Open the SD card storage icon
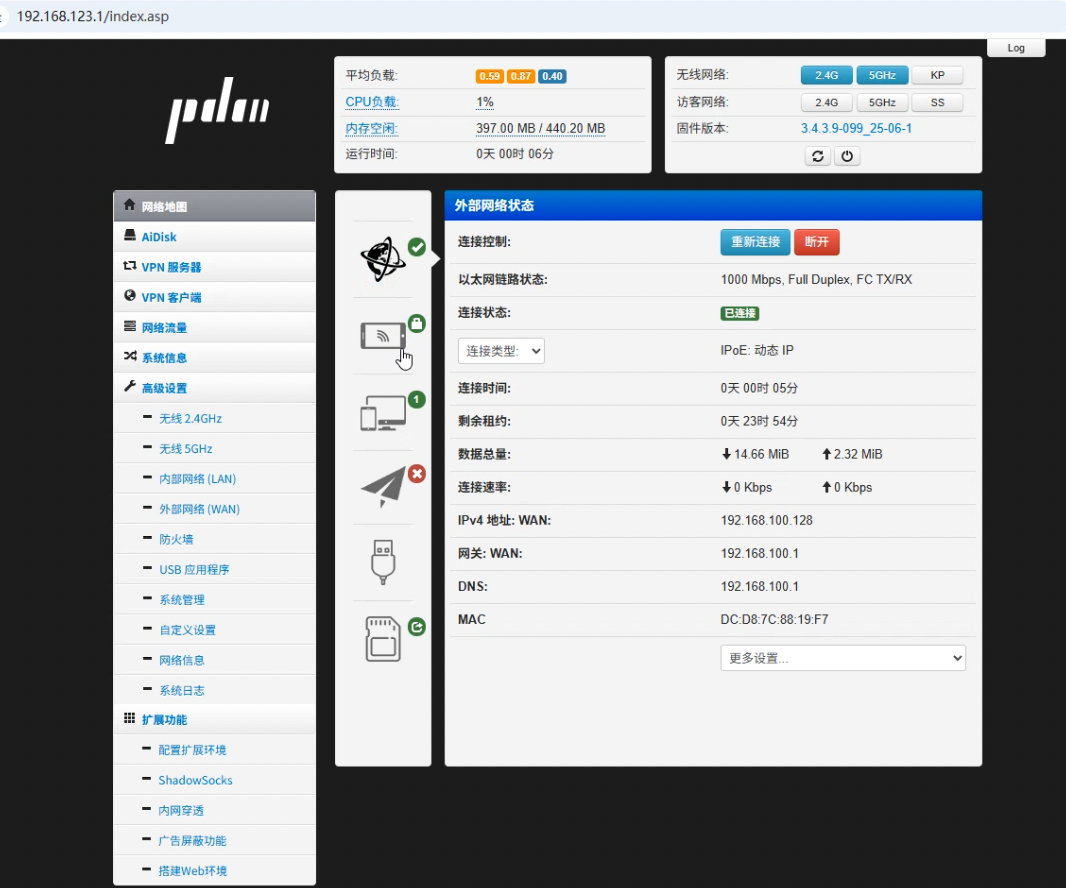This screenshot has width=1066, height=888. [383, 639]
